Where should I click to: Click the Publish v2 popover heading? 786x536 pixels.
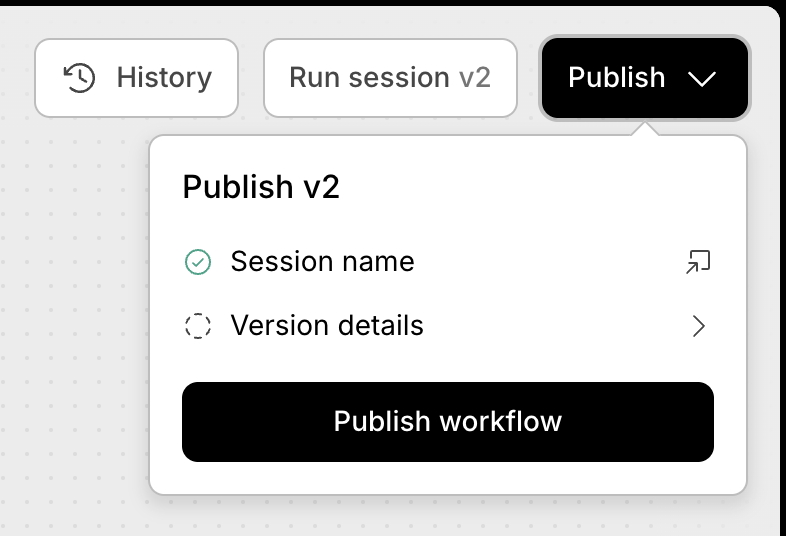pyautogui.click(x=261, y=187)
